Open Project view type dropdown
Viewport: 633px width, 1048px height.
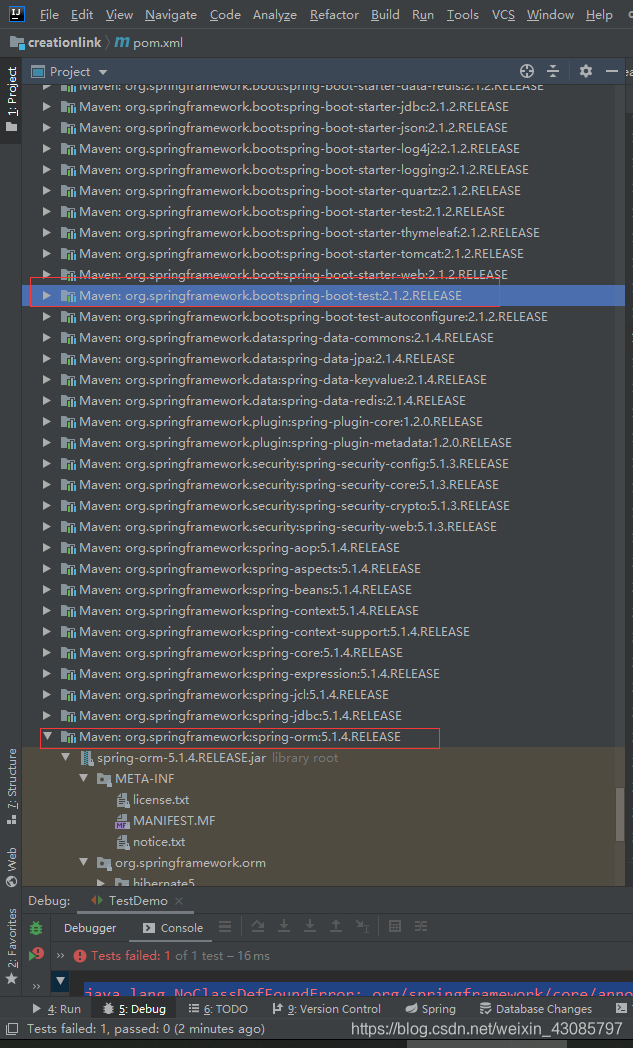point(103,72)
